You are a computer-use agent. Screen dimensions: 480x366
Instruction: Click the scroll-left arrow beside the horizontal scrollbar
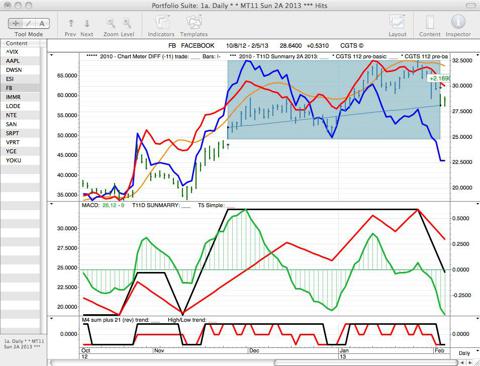463,363
